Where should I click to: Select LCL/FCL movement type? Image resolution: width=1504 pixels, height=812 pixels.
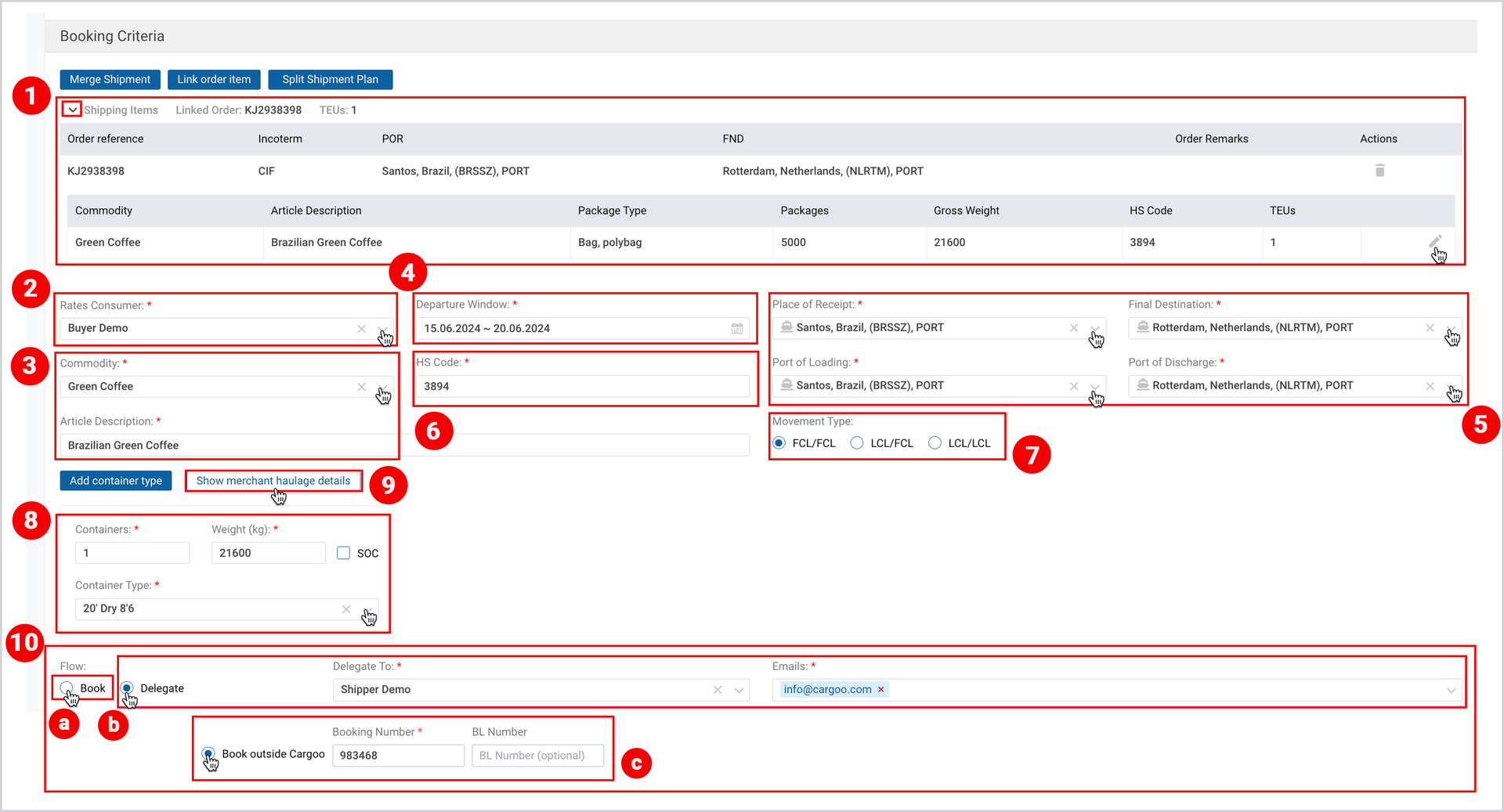[x=857, y=443]
